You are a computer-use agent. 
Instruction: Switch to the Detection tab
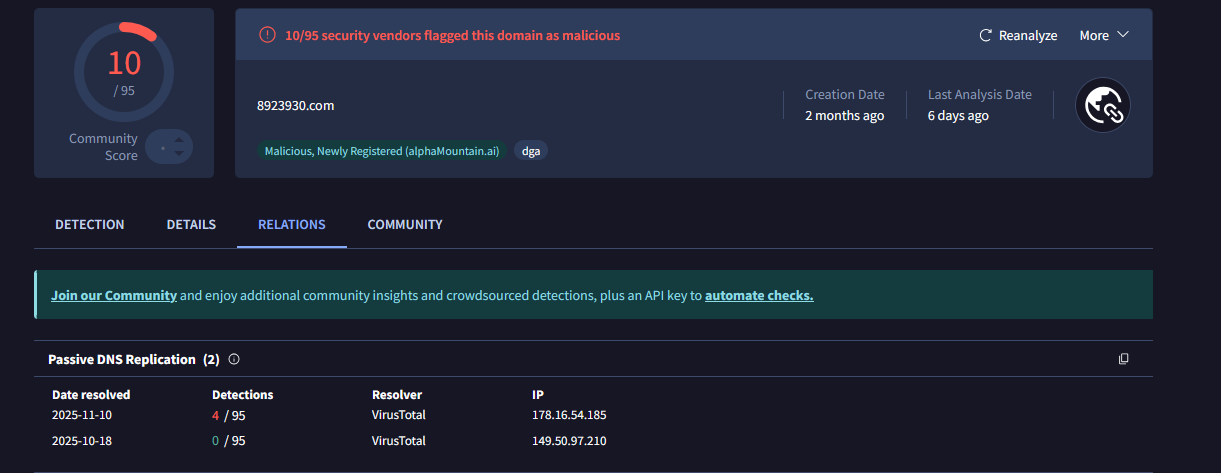(90, 224)
